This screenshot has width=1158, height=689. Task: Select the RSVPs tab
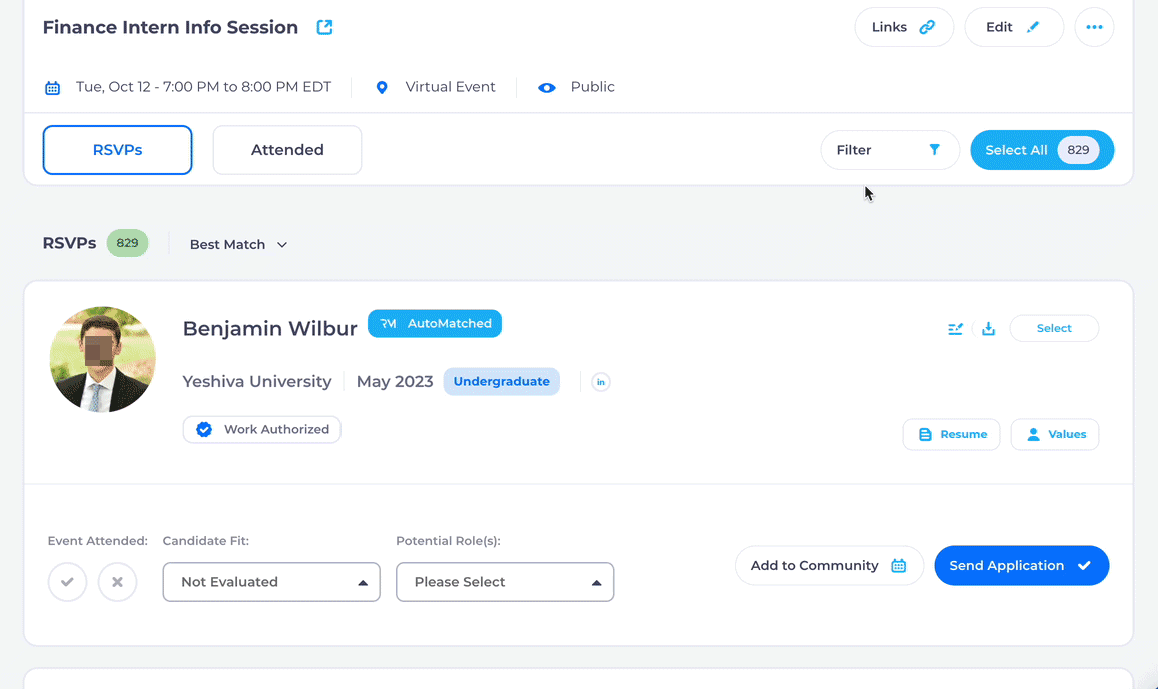117,150
